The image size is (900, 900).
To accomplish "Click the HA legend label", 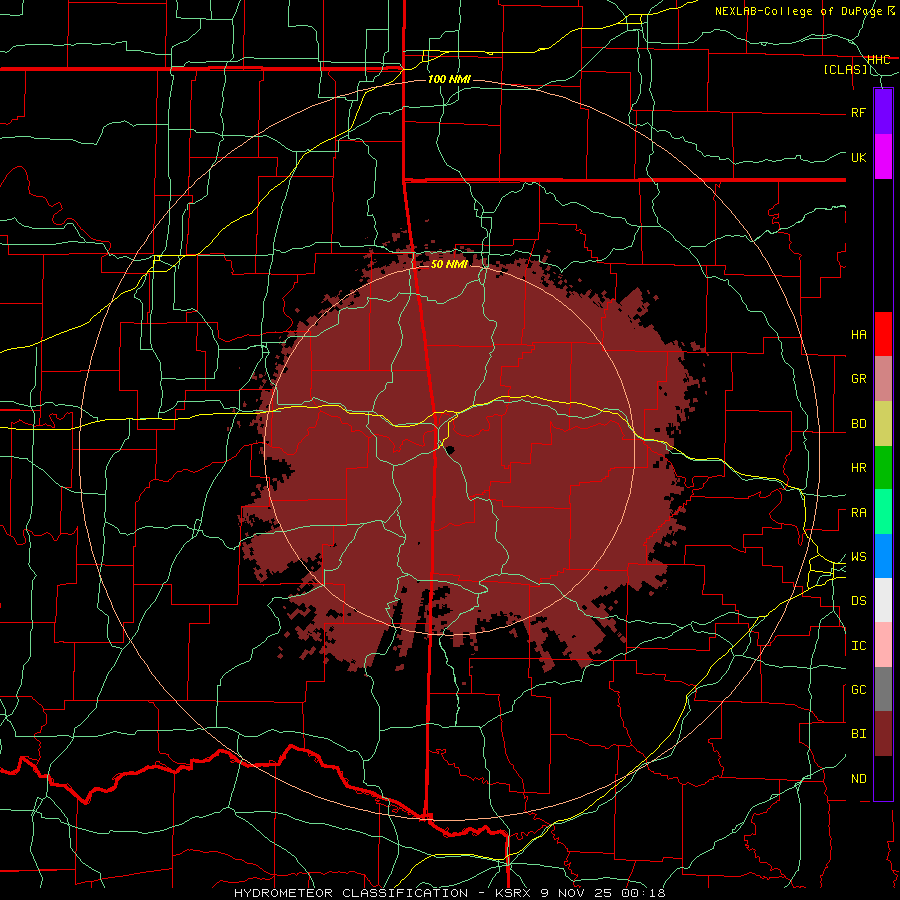I will [x=858, y=334].
